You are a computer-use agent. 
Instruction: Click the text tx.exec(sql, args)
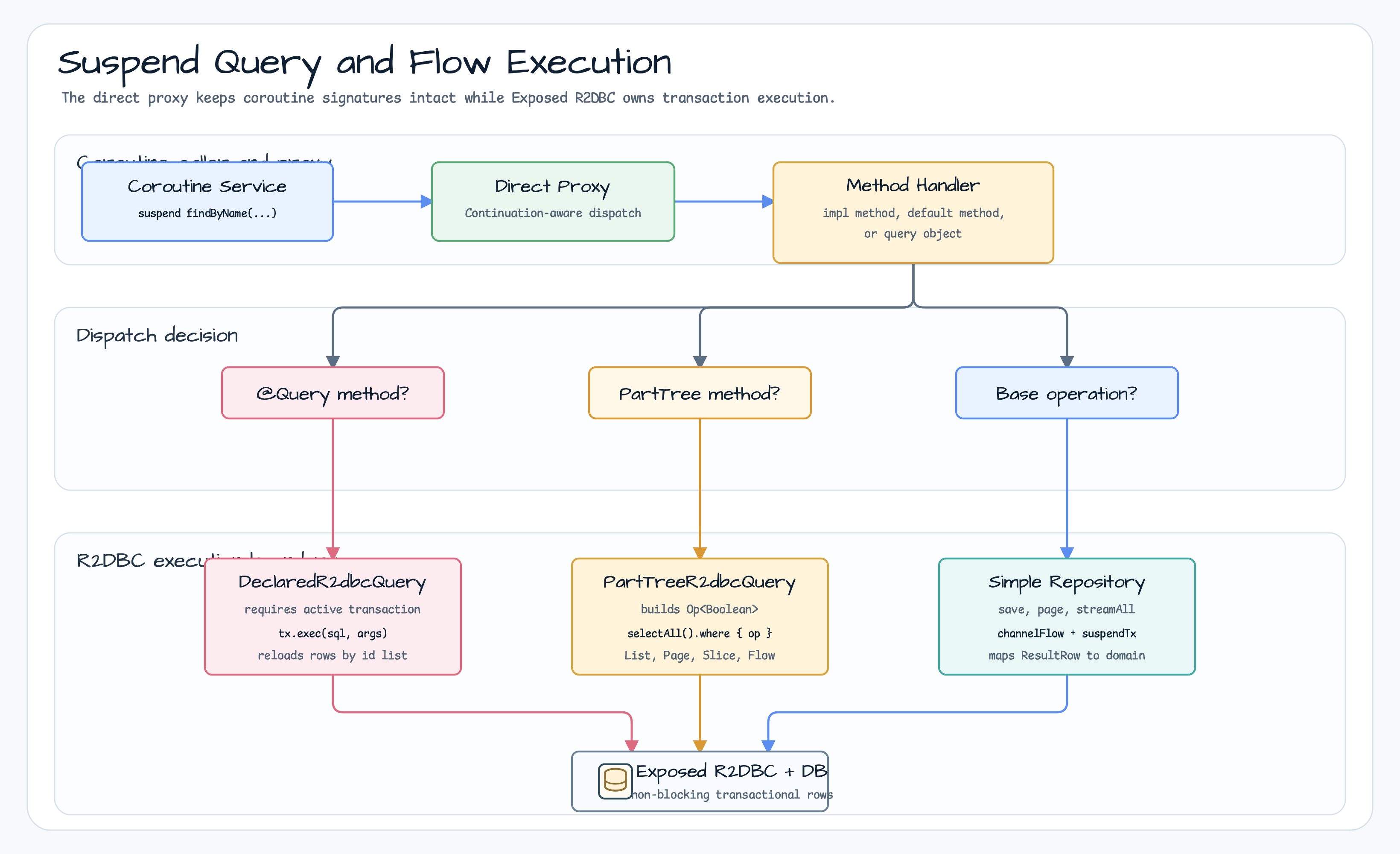click(x=332, y=633)
